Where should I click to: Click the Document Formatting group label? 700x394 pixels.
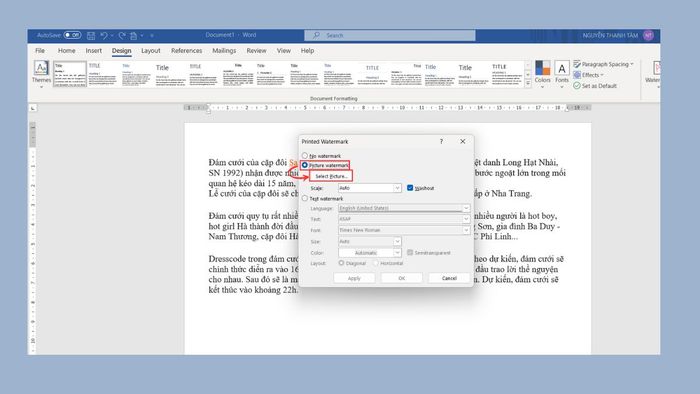pos(333,99)
